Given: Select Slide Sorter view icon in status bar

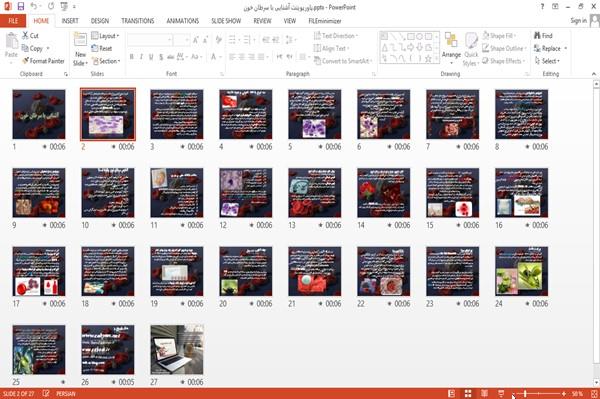Looking at the screenshot, I should point(468,394).
